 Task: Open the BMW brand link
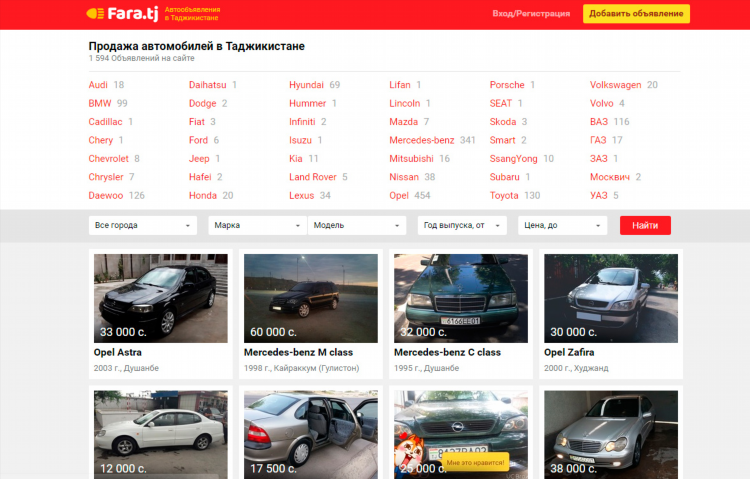(100, 103)
